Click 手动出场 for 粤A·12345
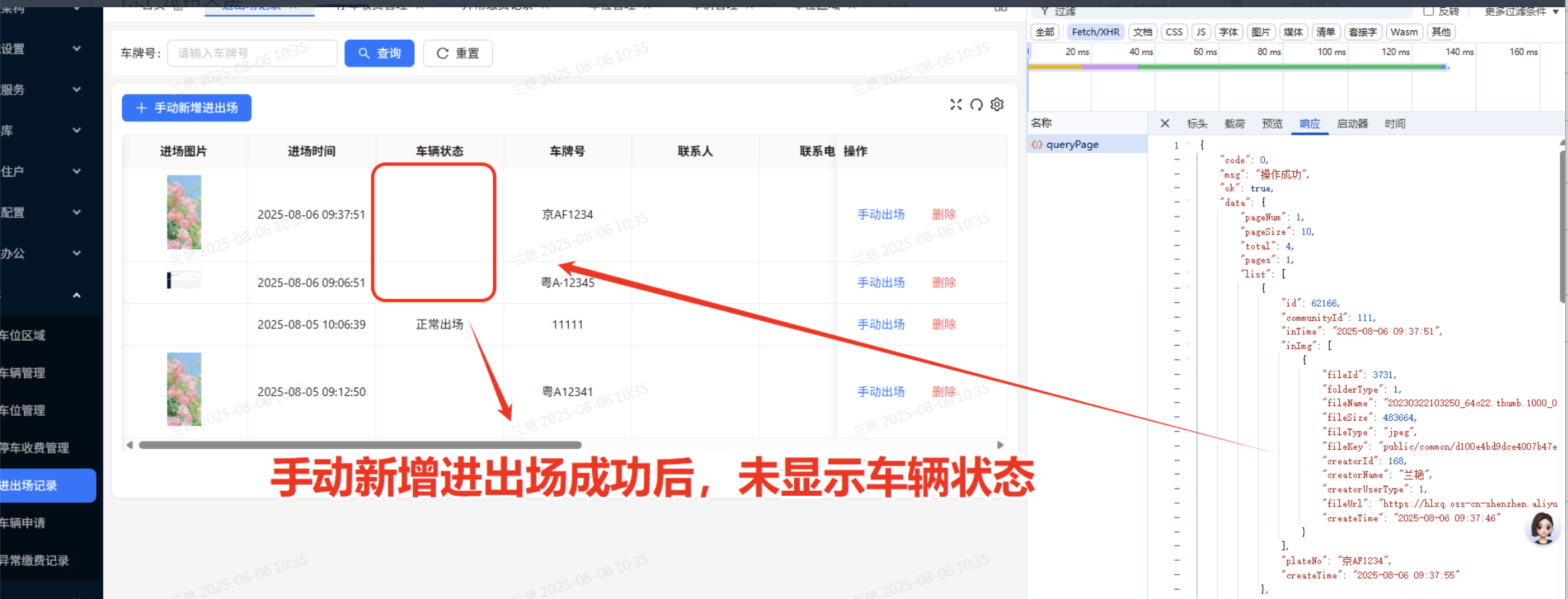Viewport: 1568px width, 599px height. point(881,282)
